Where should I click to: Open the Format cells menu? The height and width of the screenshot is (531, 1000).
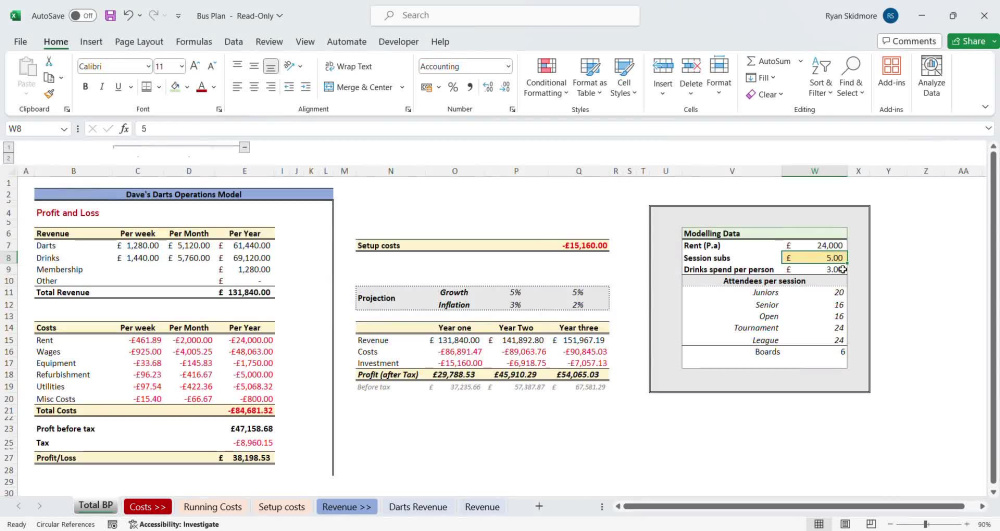pyautogui.click(x=719, y=77)
